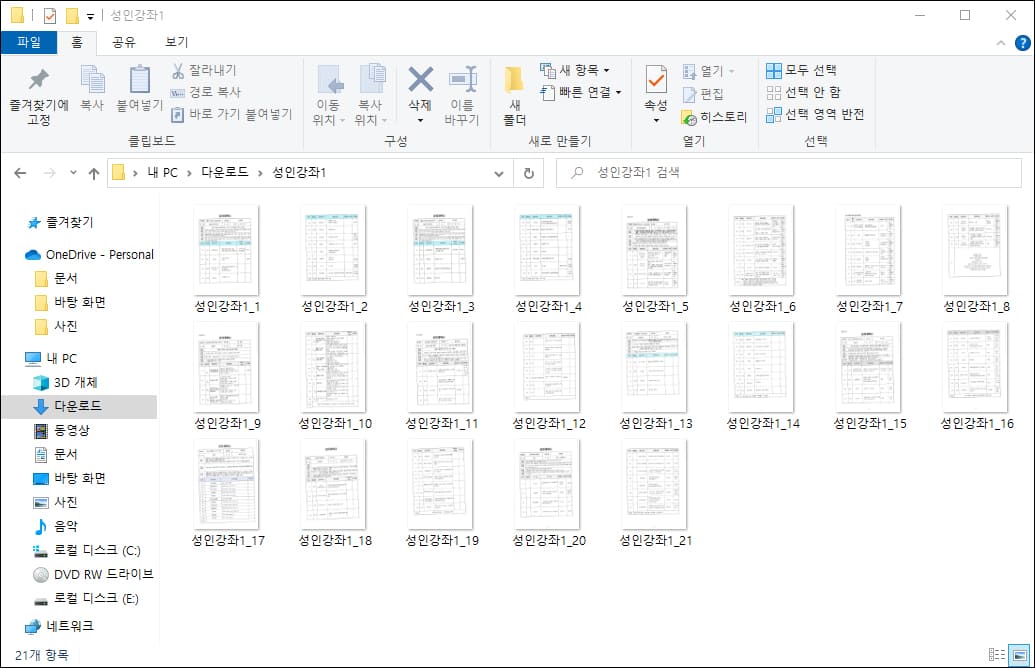The height and width of the screenshot is (668, 1035).
Task: Select 다운로드 in the sidebar
Action: point(79,407)
